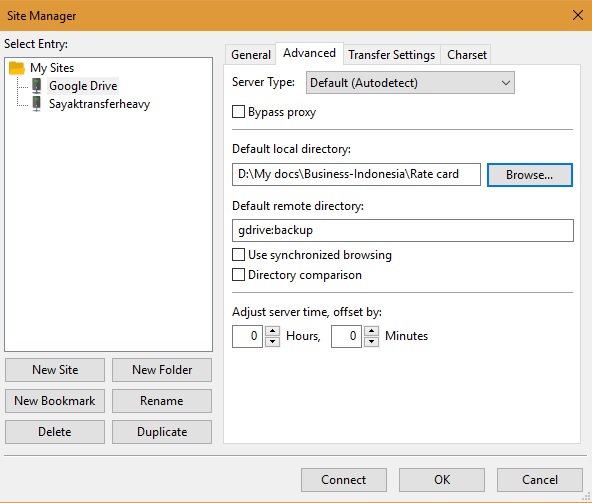
Task: Cancel the Site Manager dialog
Action: (x=540, y=480)
